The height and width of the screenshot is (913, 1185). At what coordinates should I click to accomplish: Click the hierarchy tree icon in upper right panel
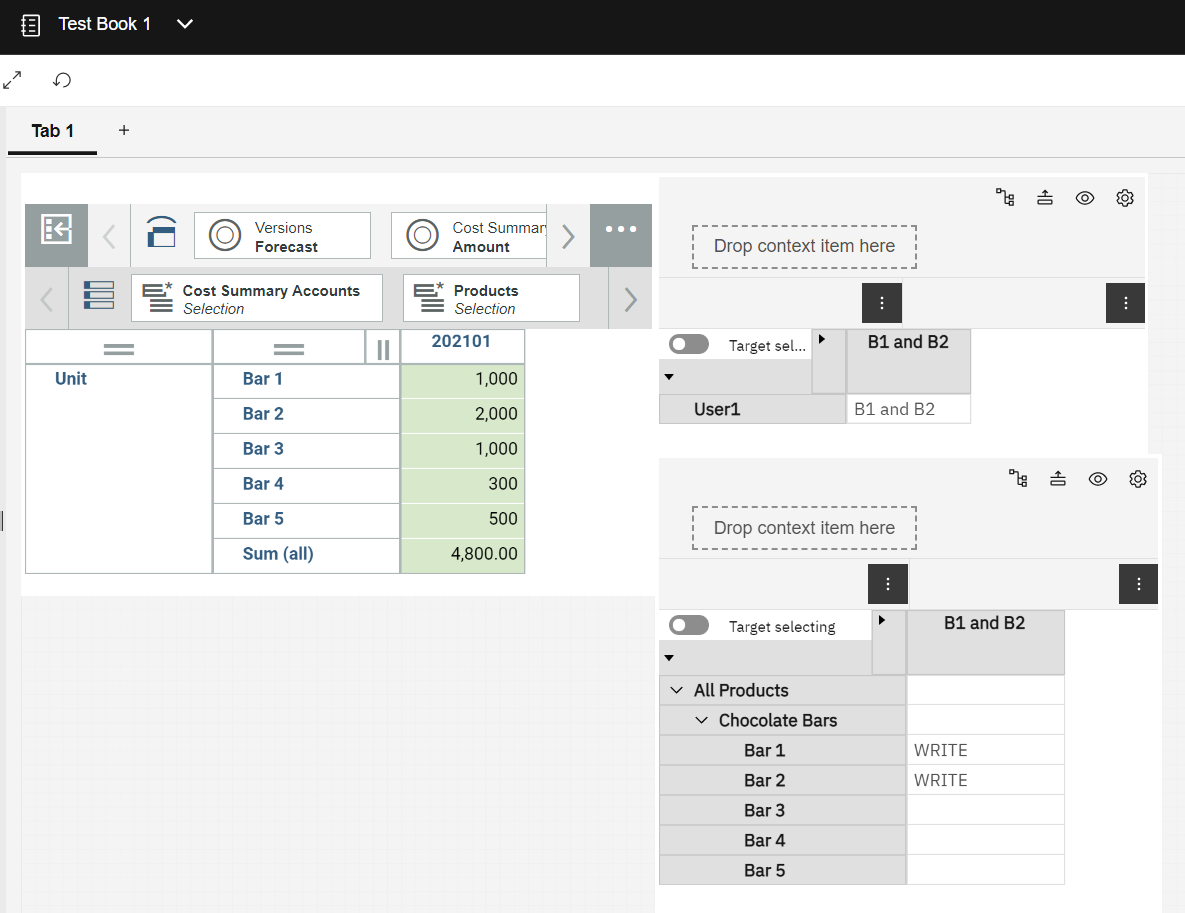pos(1005,198)
